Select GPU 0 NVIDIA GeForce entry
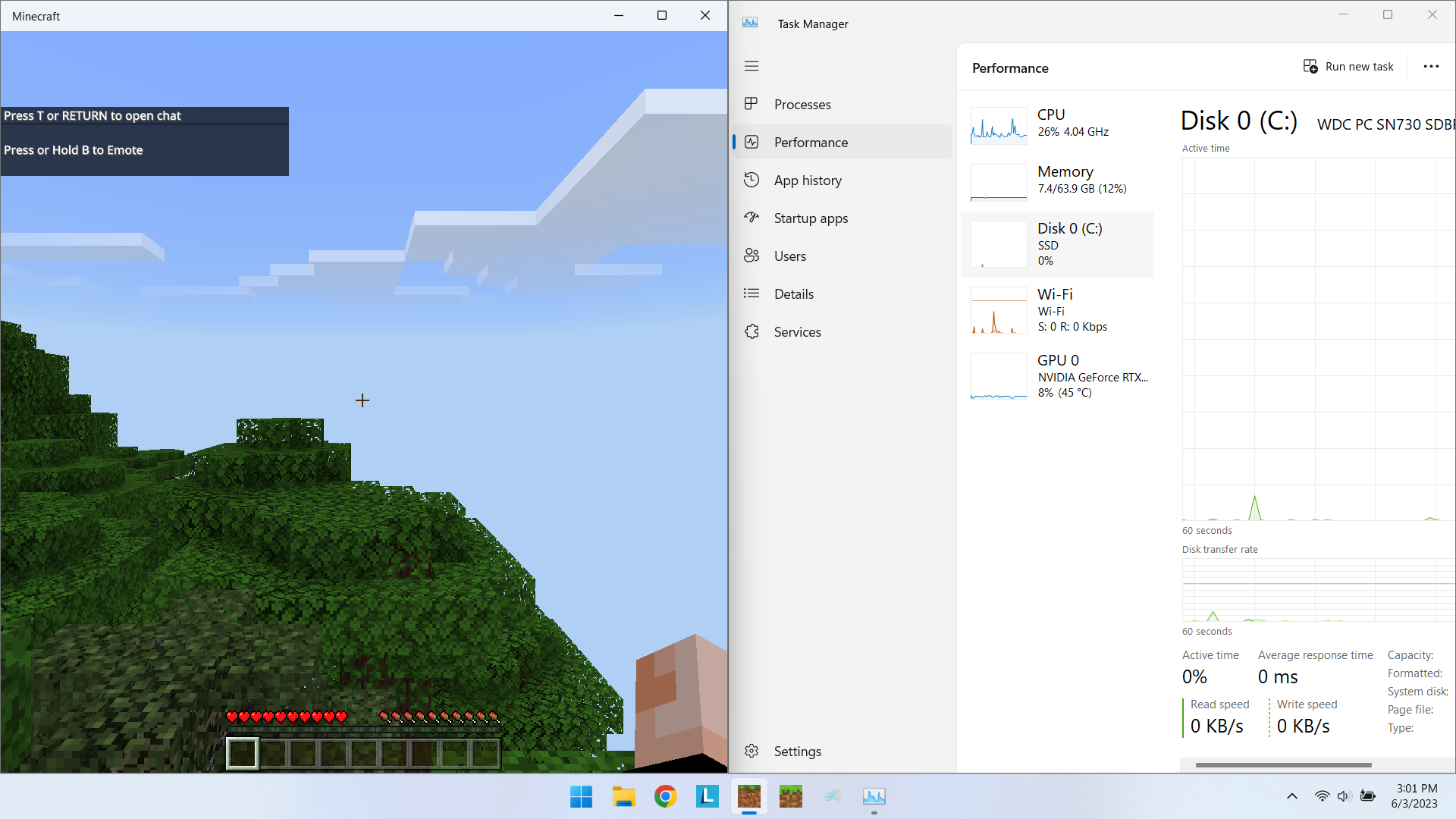Viewport: 1456px width, 819px height. click(1058, 376)
